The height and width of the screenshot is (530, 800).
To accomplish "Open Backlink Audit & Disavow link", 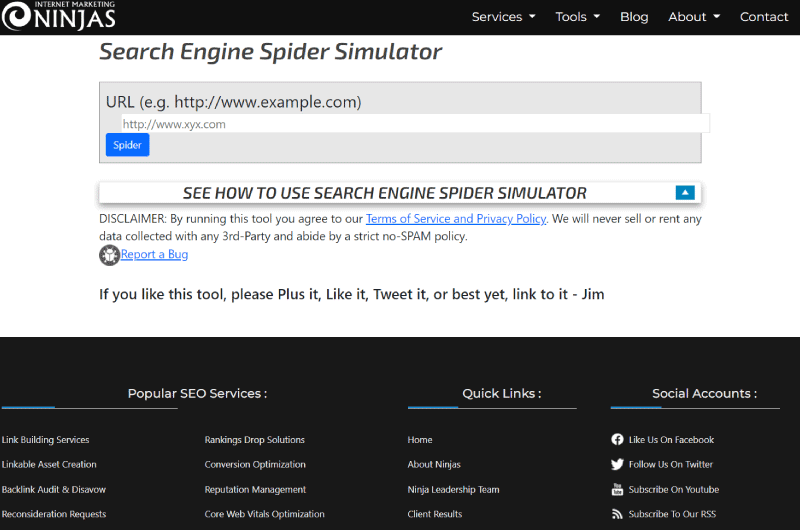I will pyautogui.click(x=54, y=489).
